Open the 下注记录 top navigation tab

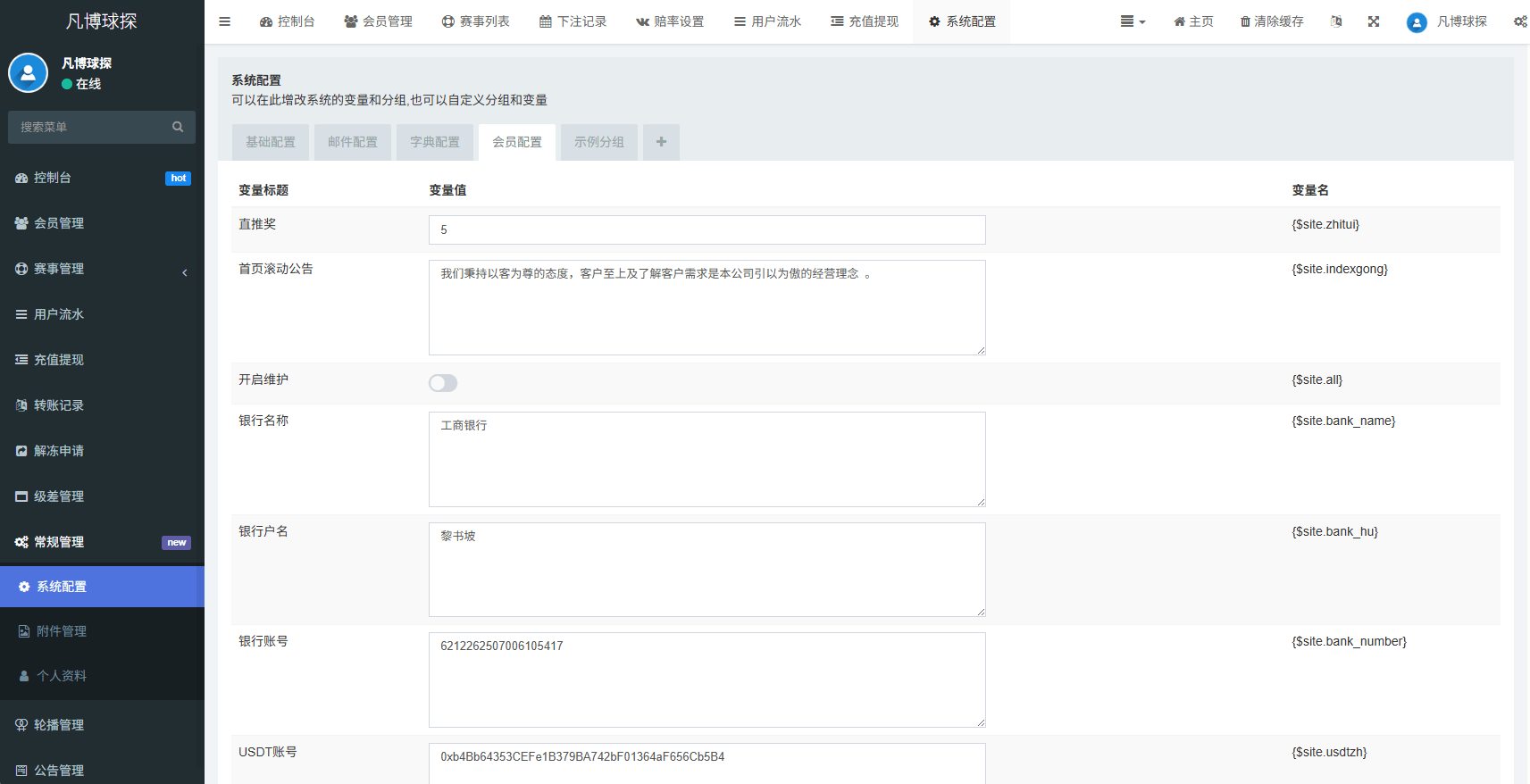(x=573, y=21)
